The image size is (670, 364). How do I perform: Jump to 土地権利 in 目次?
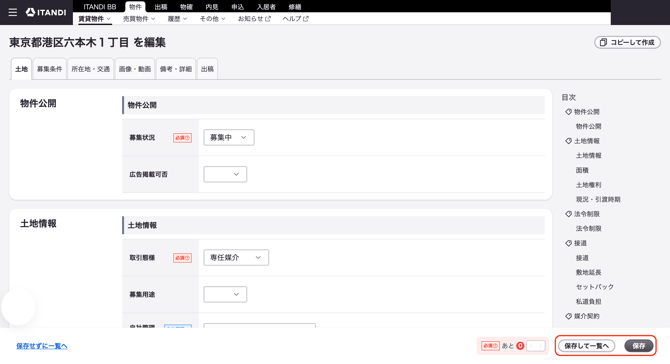[x=588, y=185]
